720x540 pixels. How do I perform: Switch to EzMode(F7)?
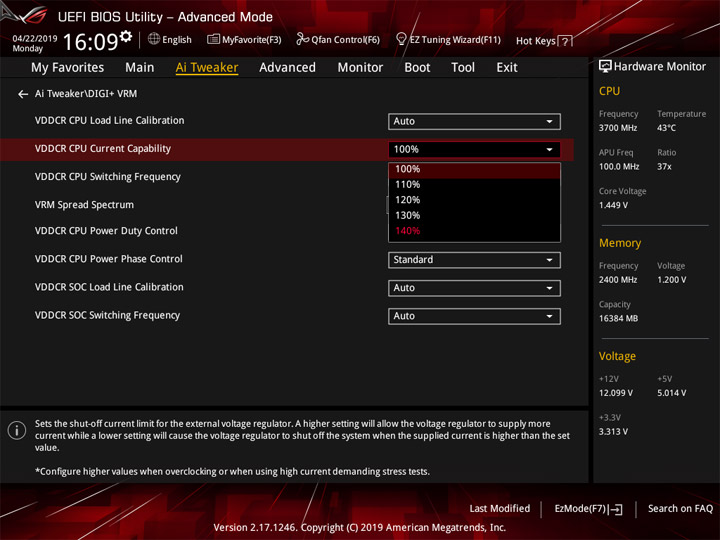(x=589, y=509)
